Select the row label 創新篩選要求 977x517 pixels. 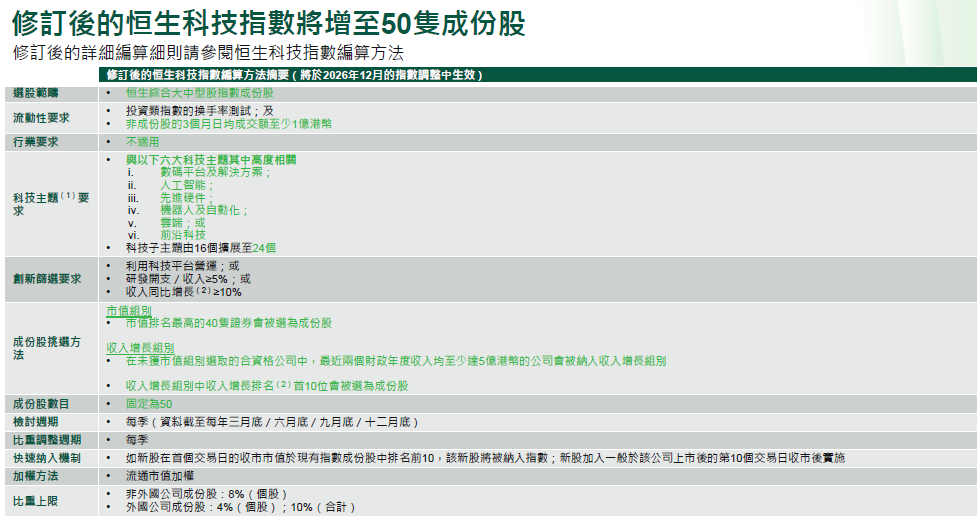click(x=47, y=279)
